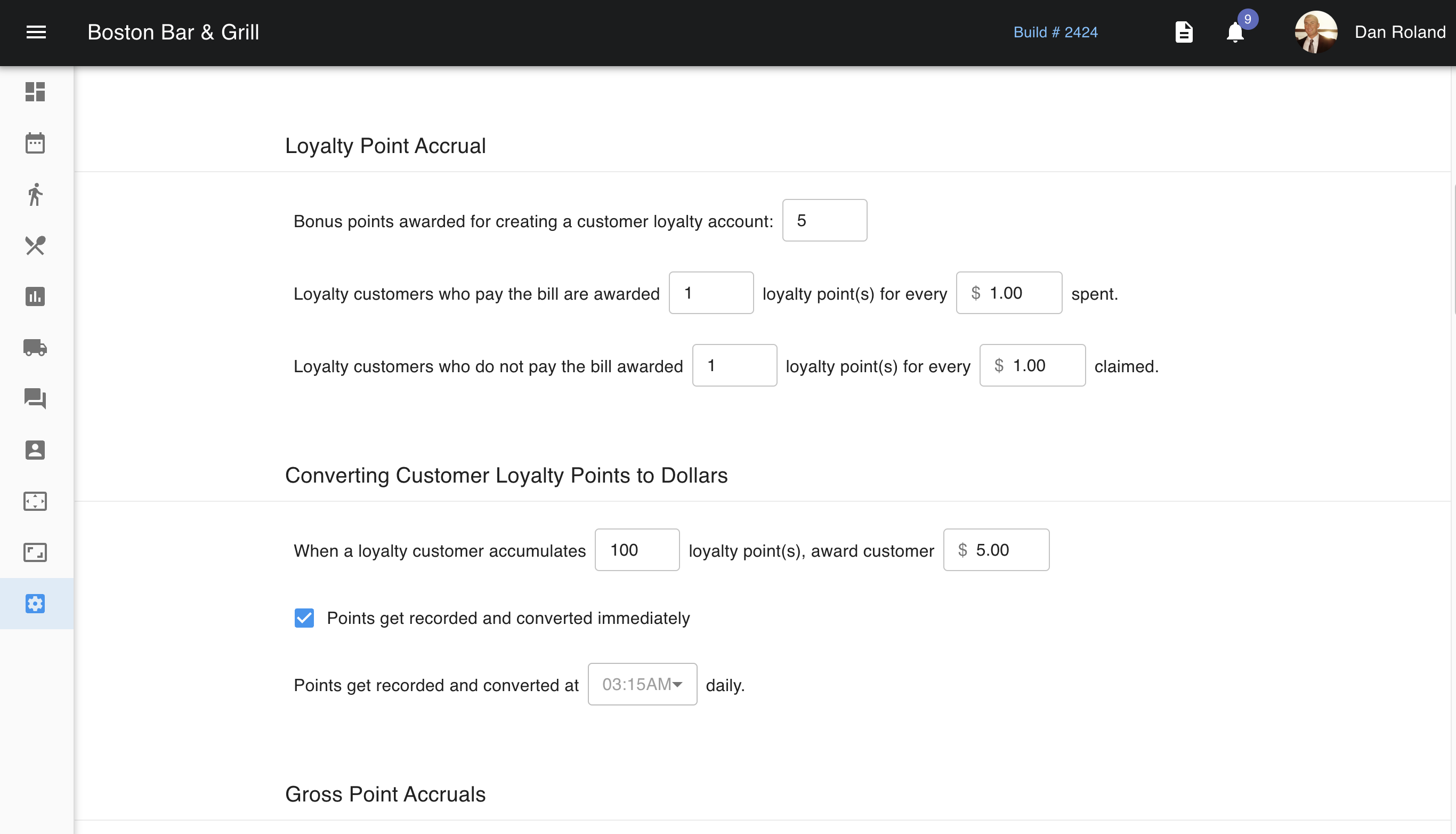Click the document icon in top bar
1456x834 pixels.
[1184, 32]
